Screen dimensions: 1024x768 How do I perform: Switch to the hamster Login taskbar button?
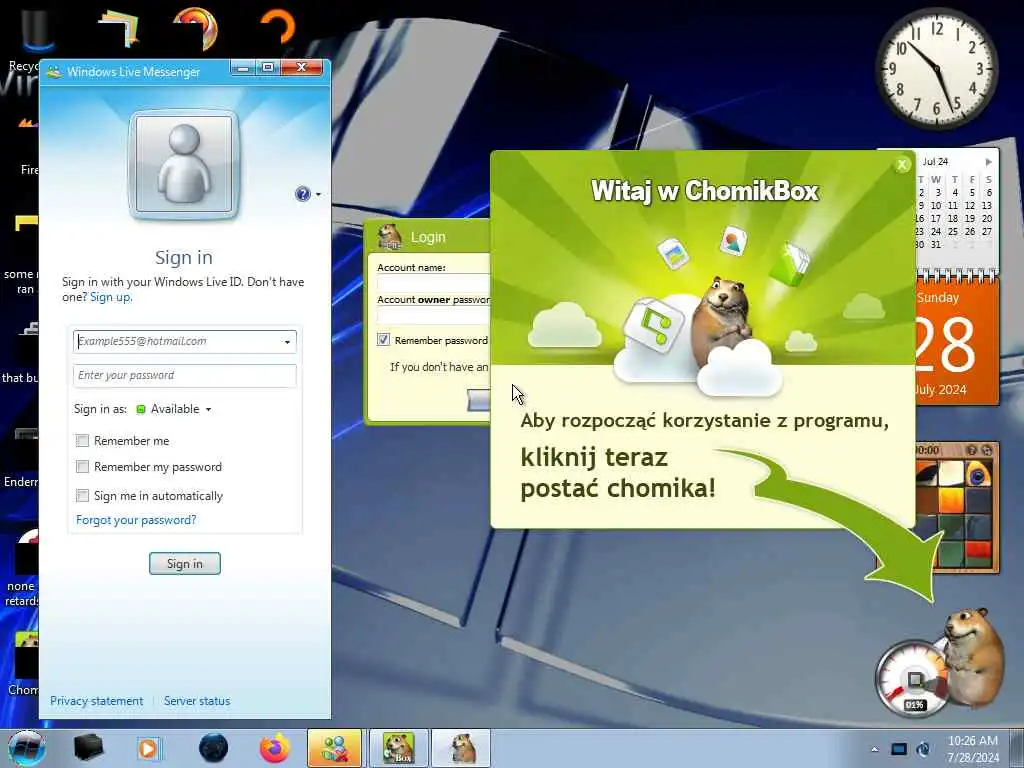pos(460,748)
